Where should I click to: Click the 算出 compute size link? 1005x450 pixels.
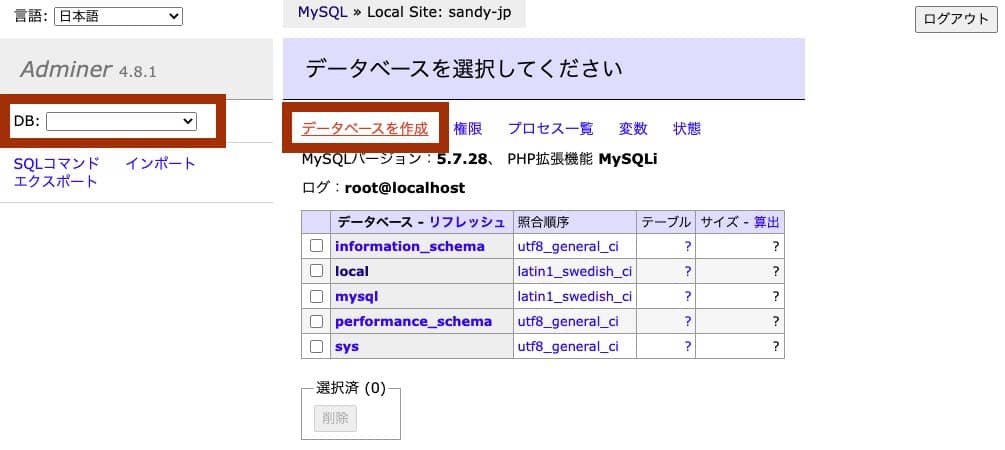767,222
